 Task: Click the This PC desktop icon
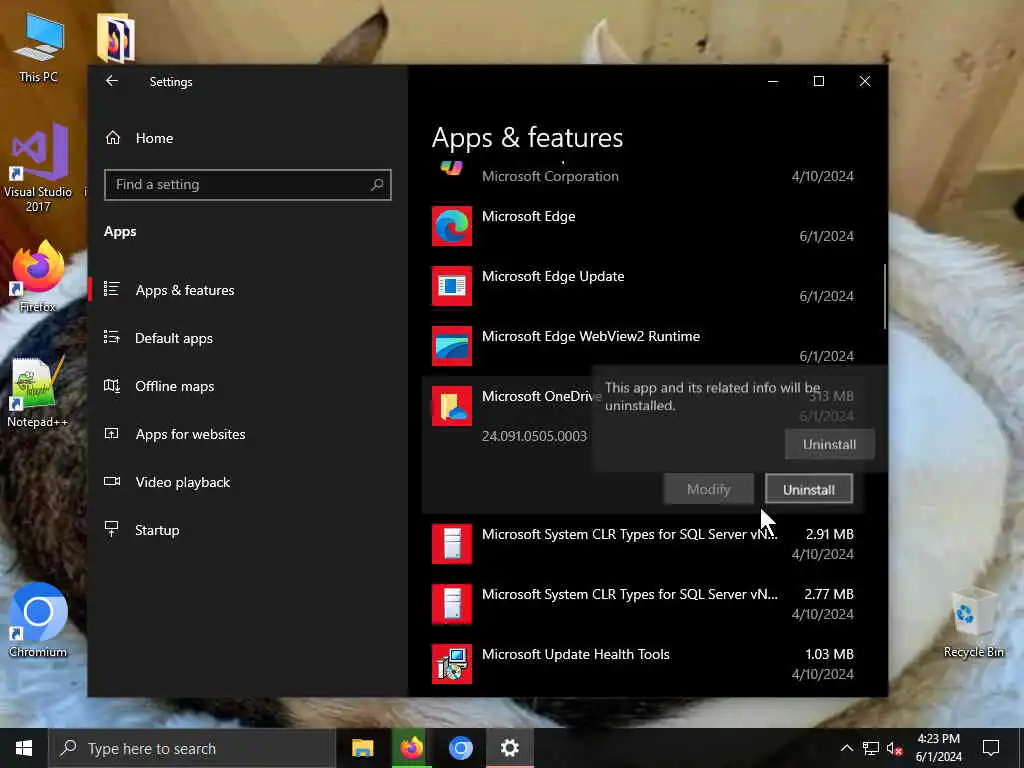[x=39, y=49]
